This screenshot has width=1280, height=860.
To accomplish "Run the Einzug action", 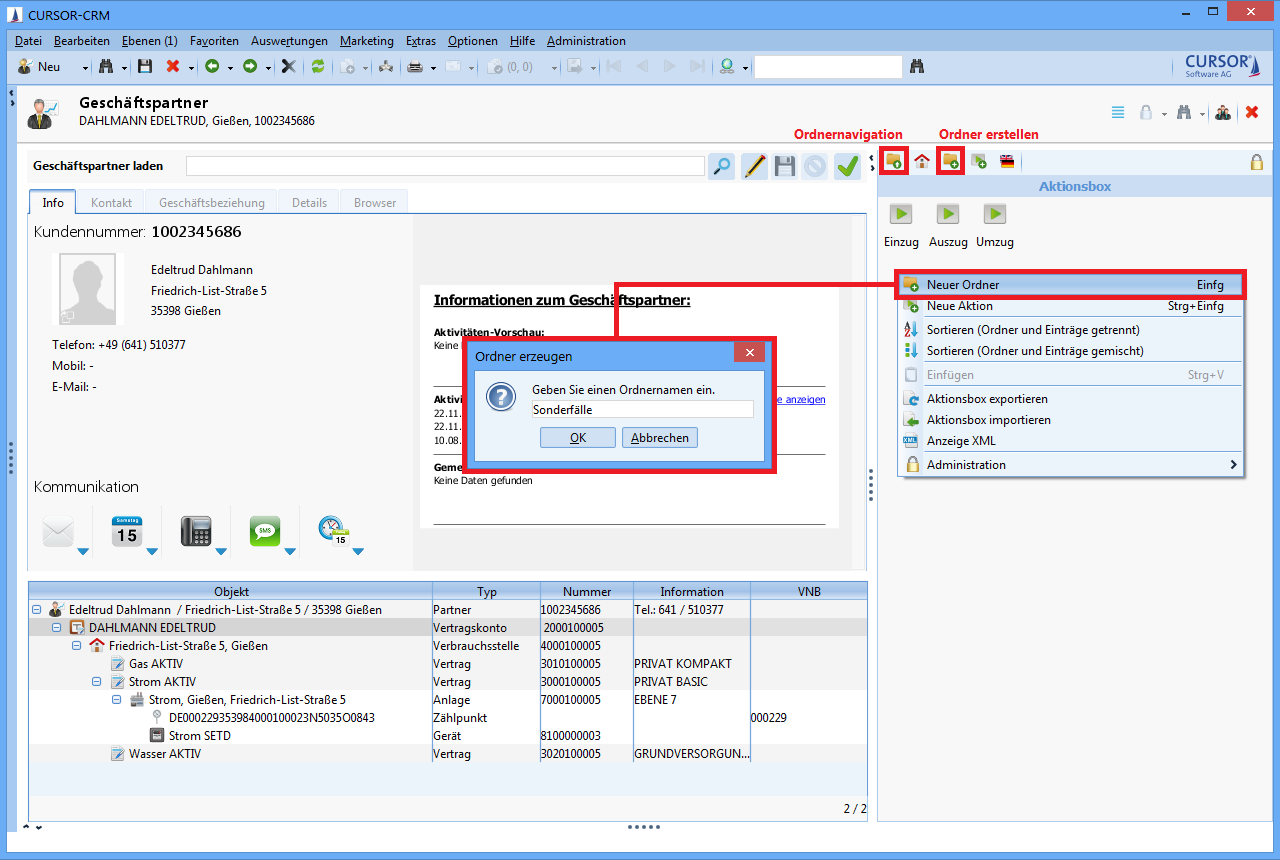I will [901, 214].
